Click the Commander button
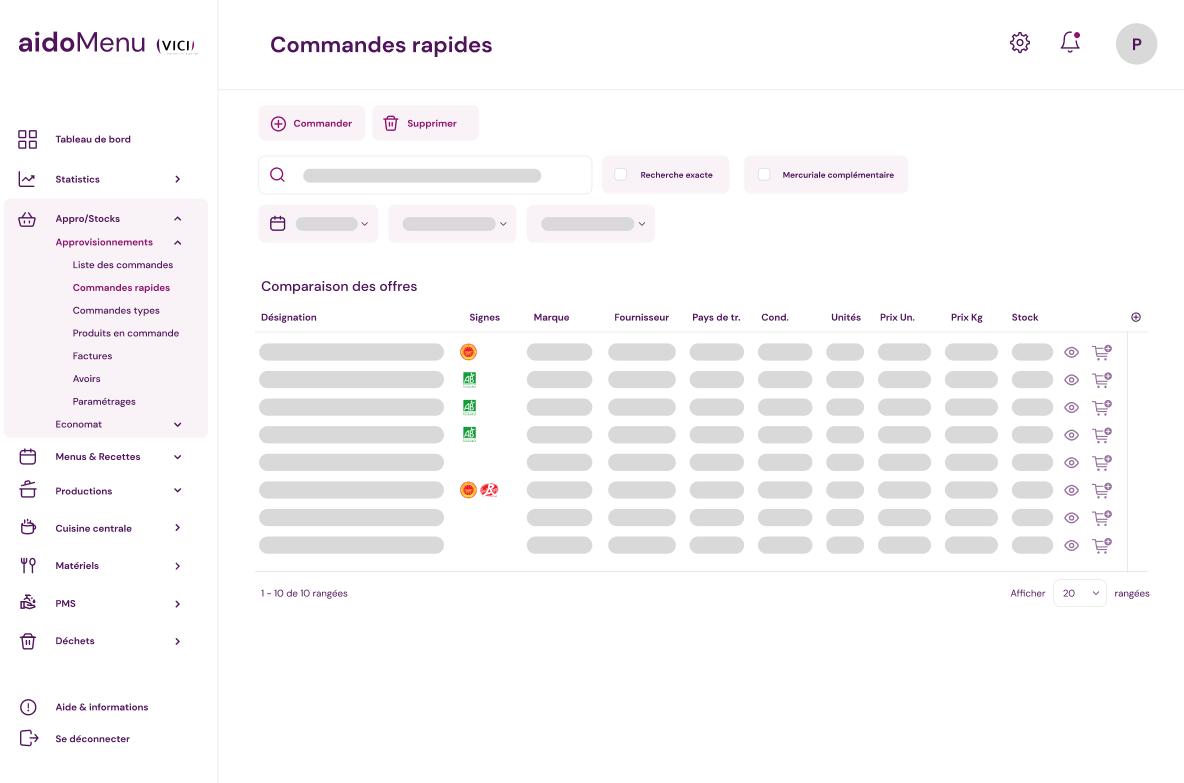Screen dimensions: 1184x783 [x=311, y=123]
